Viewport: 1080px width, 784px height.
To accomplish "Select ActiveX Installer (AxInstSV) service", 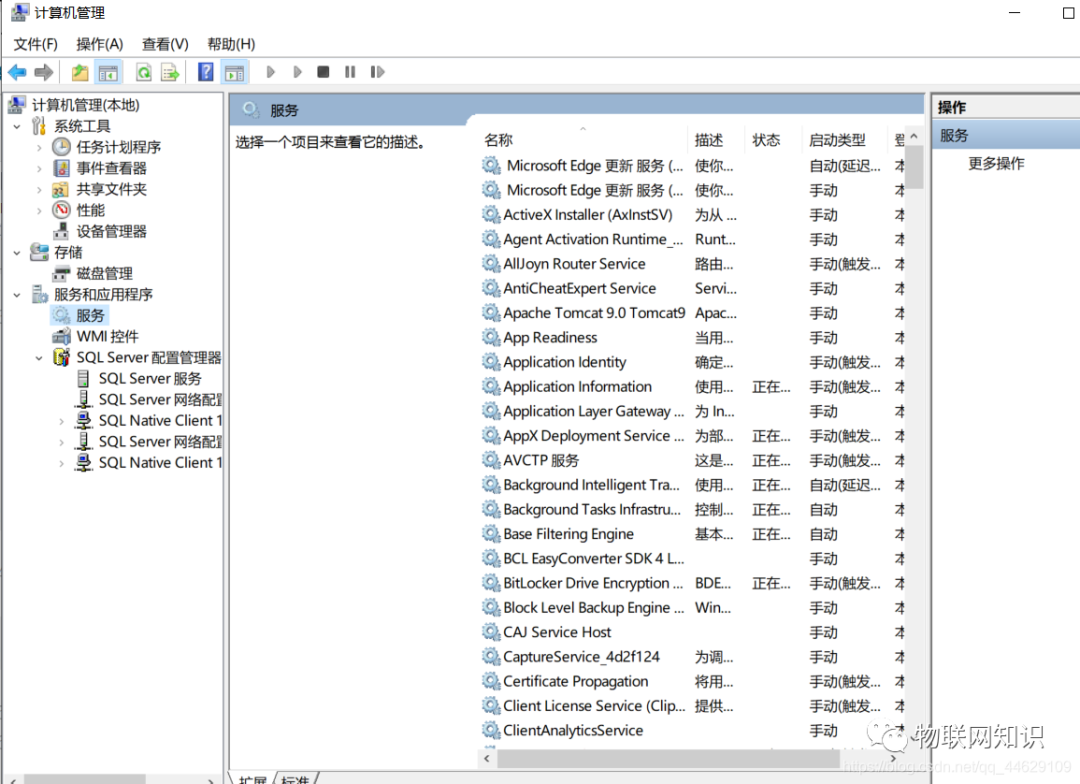I will click(692, 215).
